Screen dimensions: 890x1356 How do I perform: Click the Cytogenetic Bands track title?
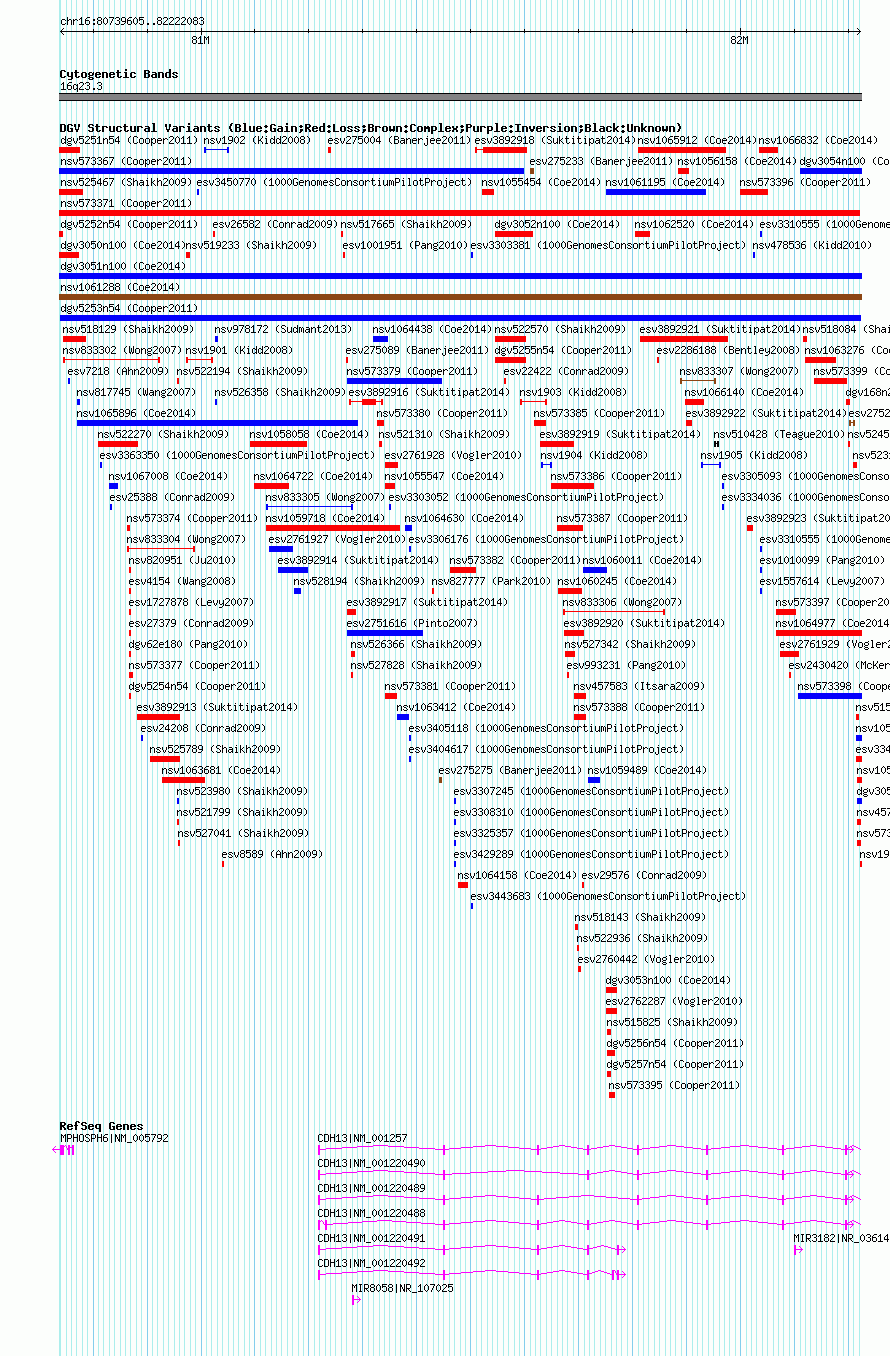pyautogui.click(x=119, y=74)
